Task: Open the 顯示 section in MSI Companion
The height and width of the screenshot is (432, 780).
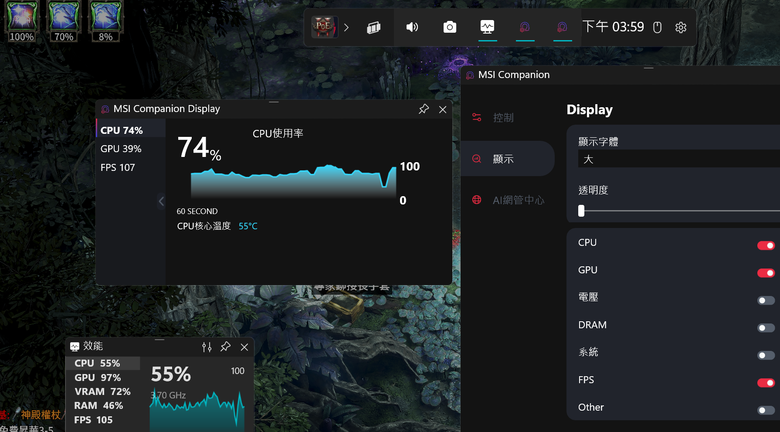Action: coord(507,159)
